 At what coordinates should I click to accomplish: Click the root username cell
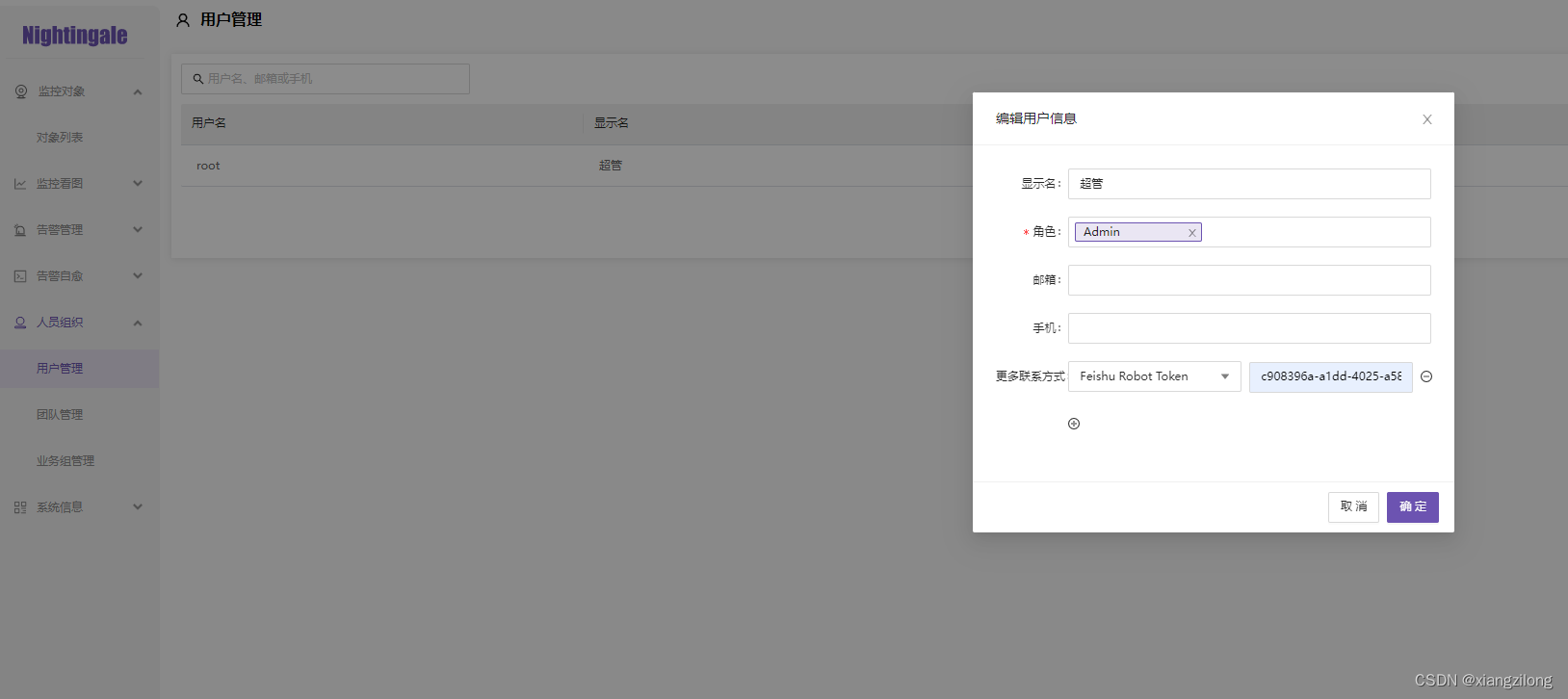point(208,166)
